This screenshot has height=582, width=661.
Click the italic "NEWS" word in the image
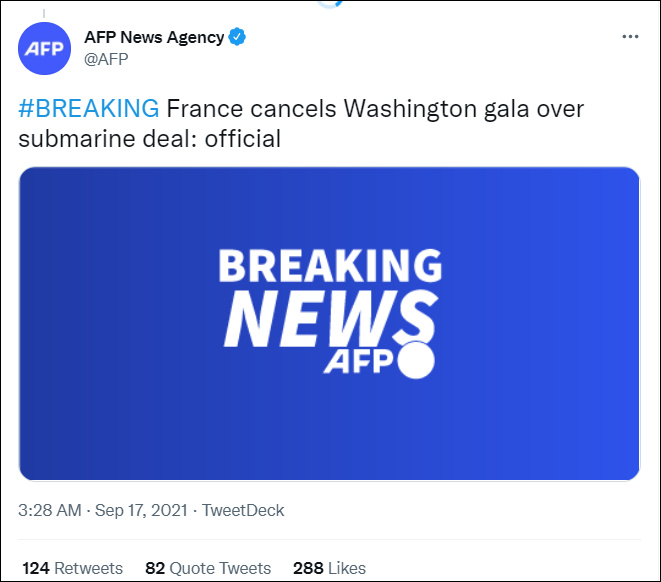(320, 321)
